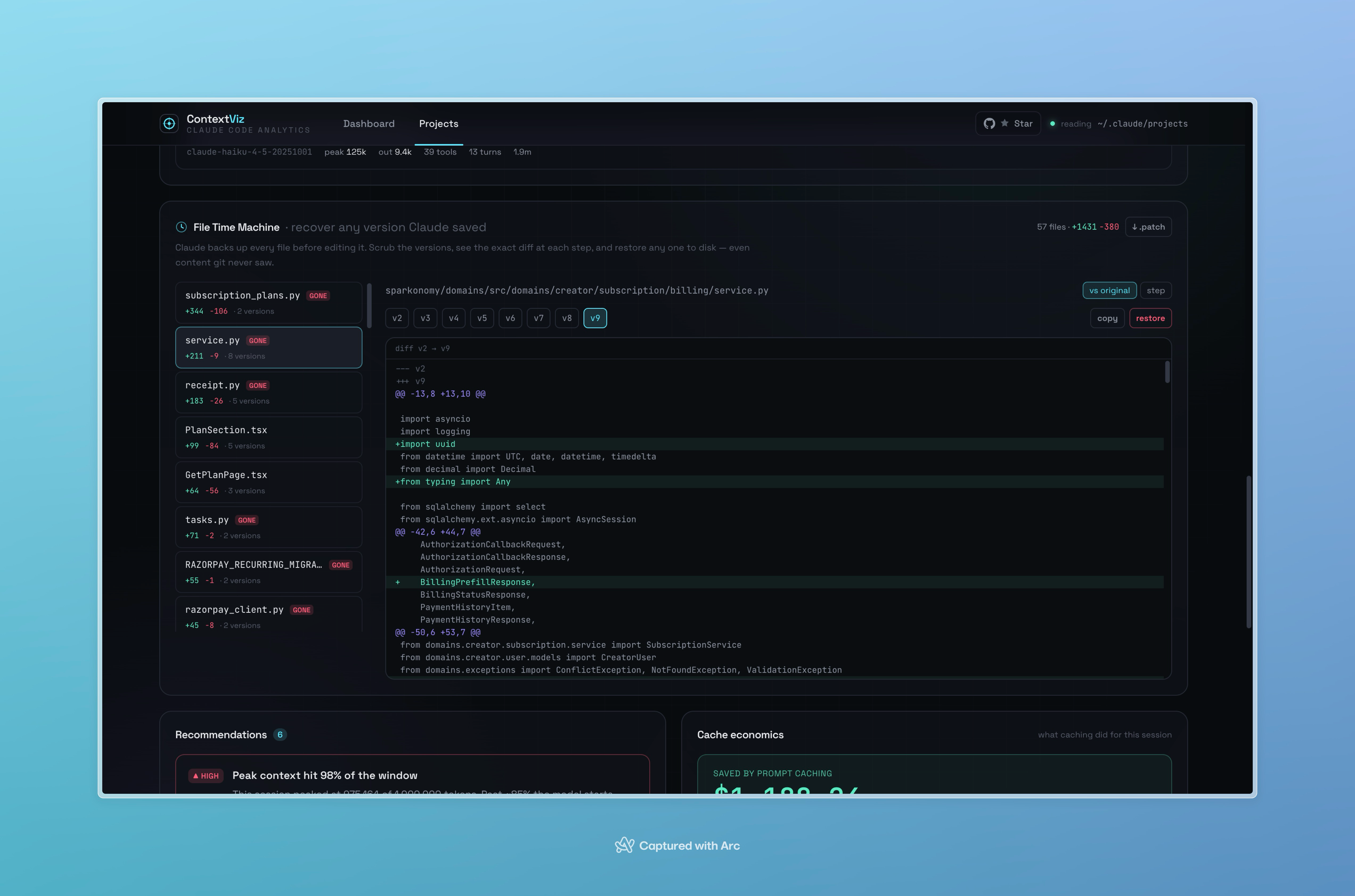Click the ContextViz logo icon
The width and height of the screenshot is (1355, 896).
point(169,124)
